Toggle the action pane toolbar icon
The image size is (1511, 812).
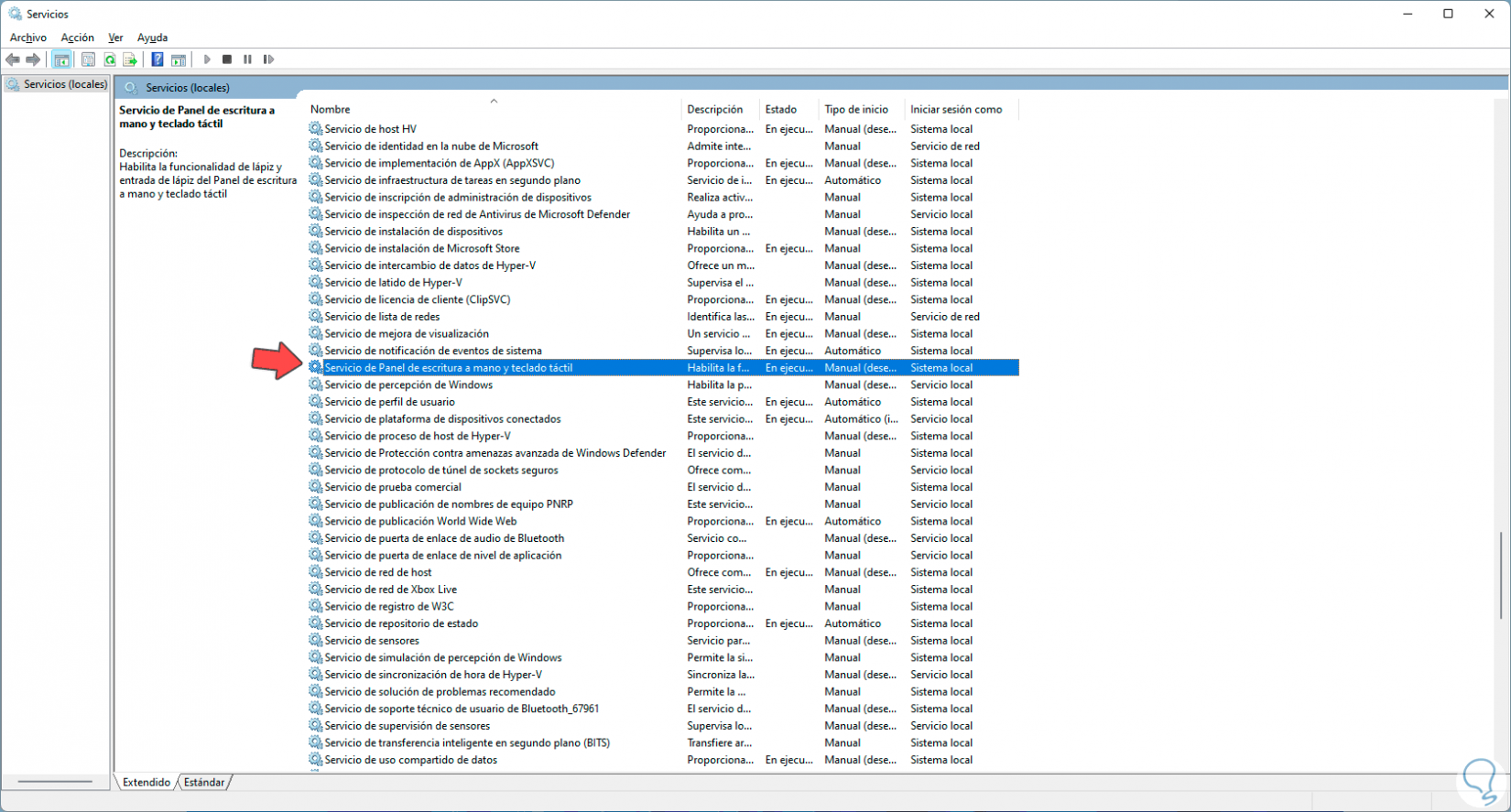pos(179,60)
